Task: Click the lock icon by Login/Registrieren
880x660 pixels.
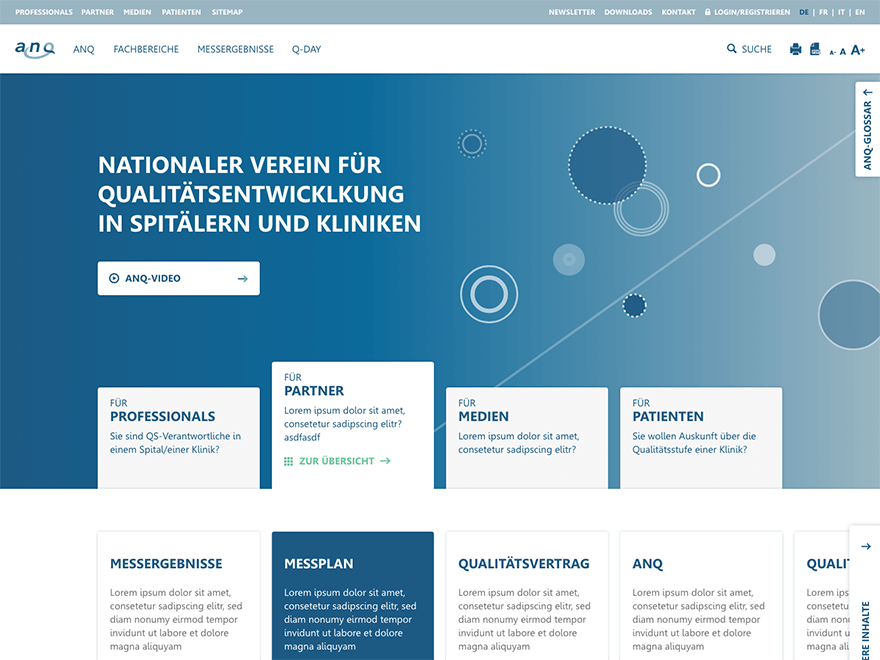Action: (708, 12)
